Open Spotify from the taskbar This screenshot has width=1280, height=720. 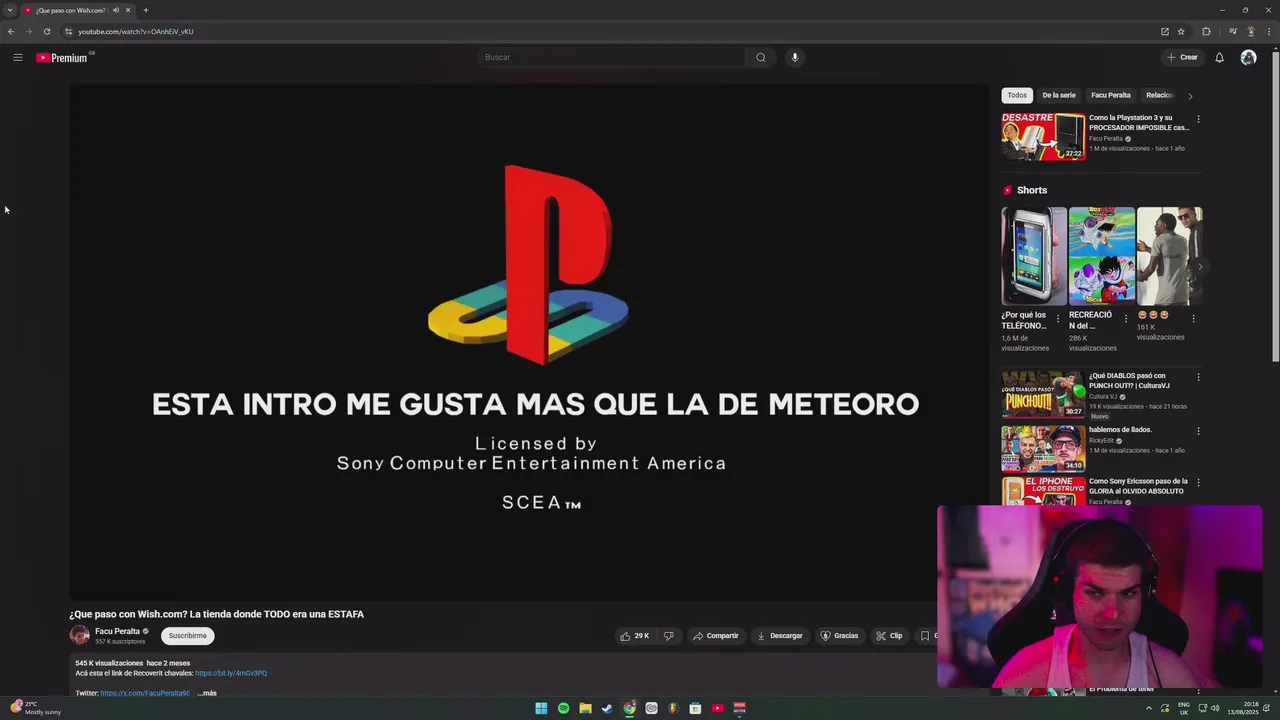(x=563, y=708)
